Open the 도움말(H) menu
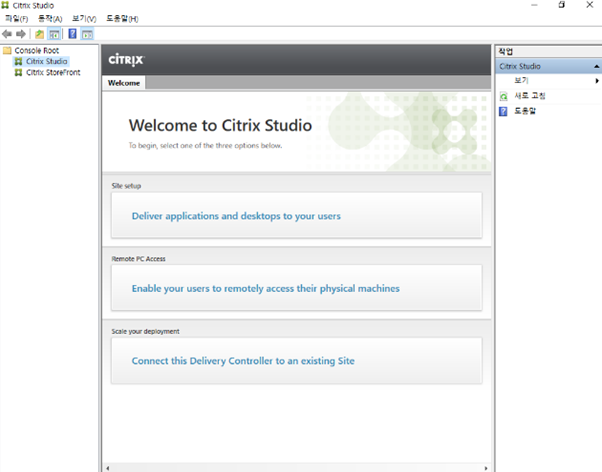Viewport: 602px width, 472px height. tap(122, 18)
